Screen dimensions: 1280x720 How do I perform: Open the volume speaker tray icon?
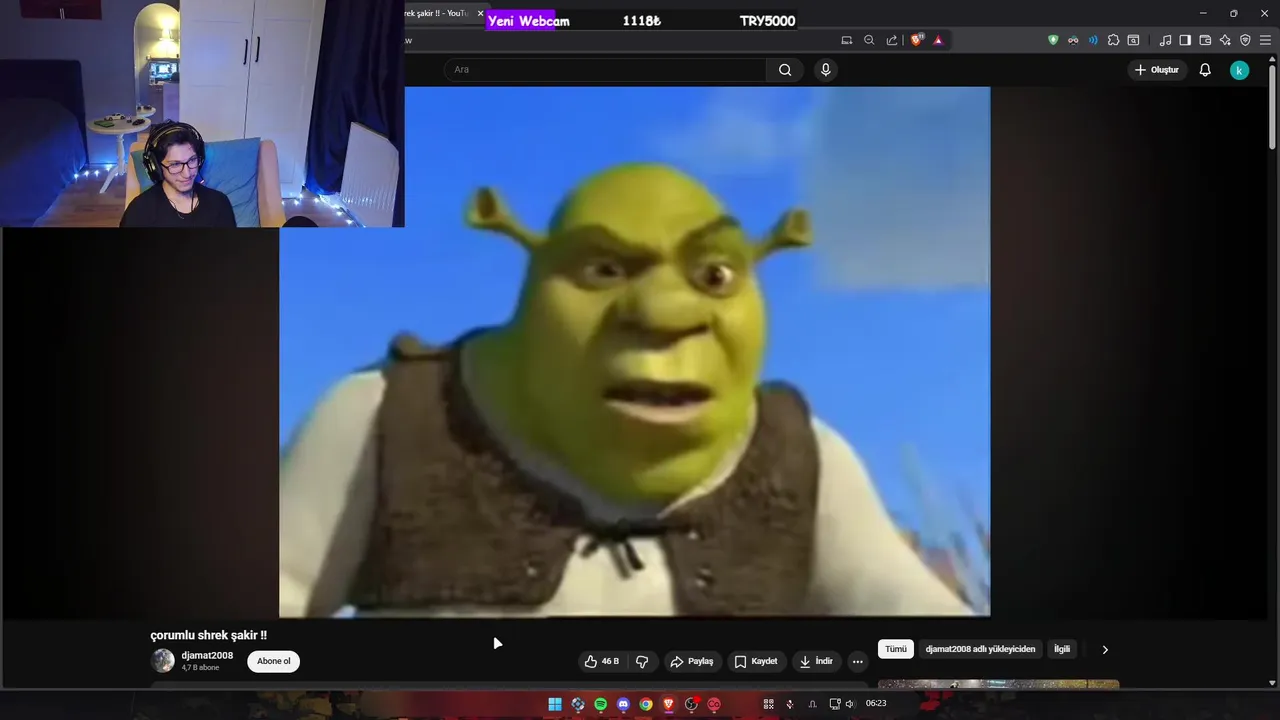point(850,704)
